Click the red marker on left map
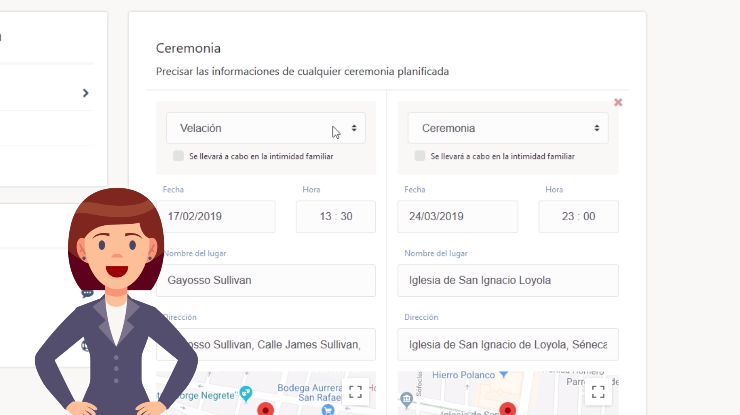 (x=265, y=409)
